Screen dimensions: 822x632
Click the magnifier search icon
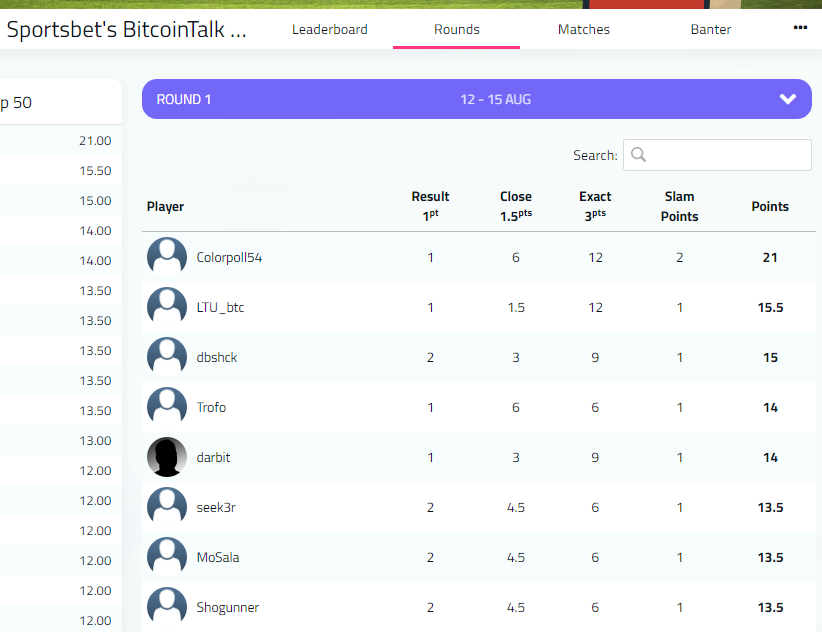point(638,155)
